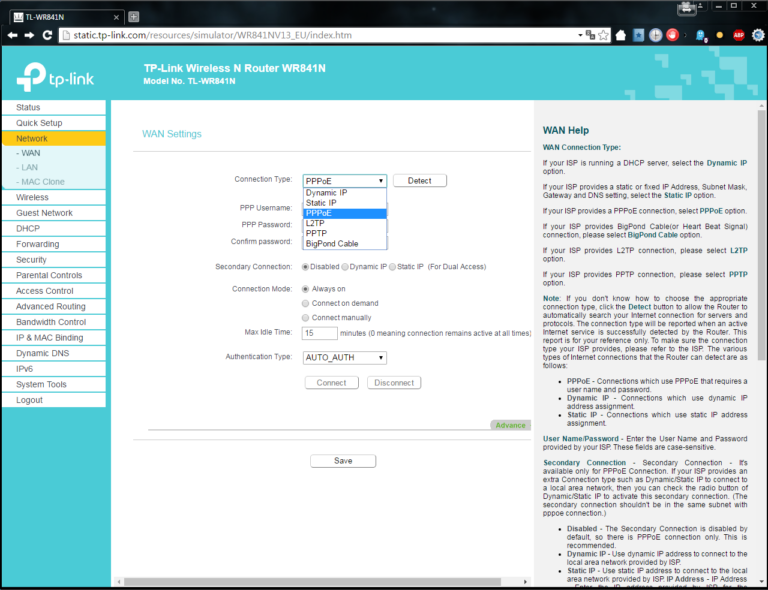This screenshot has height=590, width=768.
Task: Select Connect manually radio button
Action: [x=306, y=317]
